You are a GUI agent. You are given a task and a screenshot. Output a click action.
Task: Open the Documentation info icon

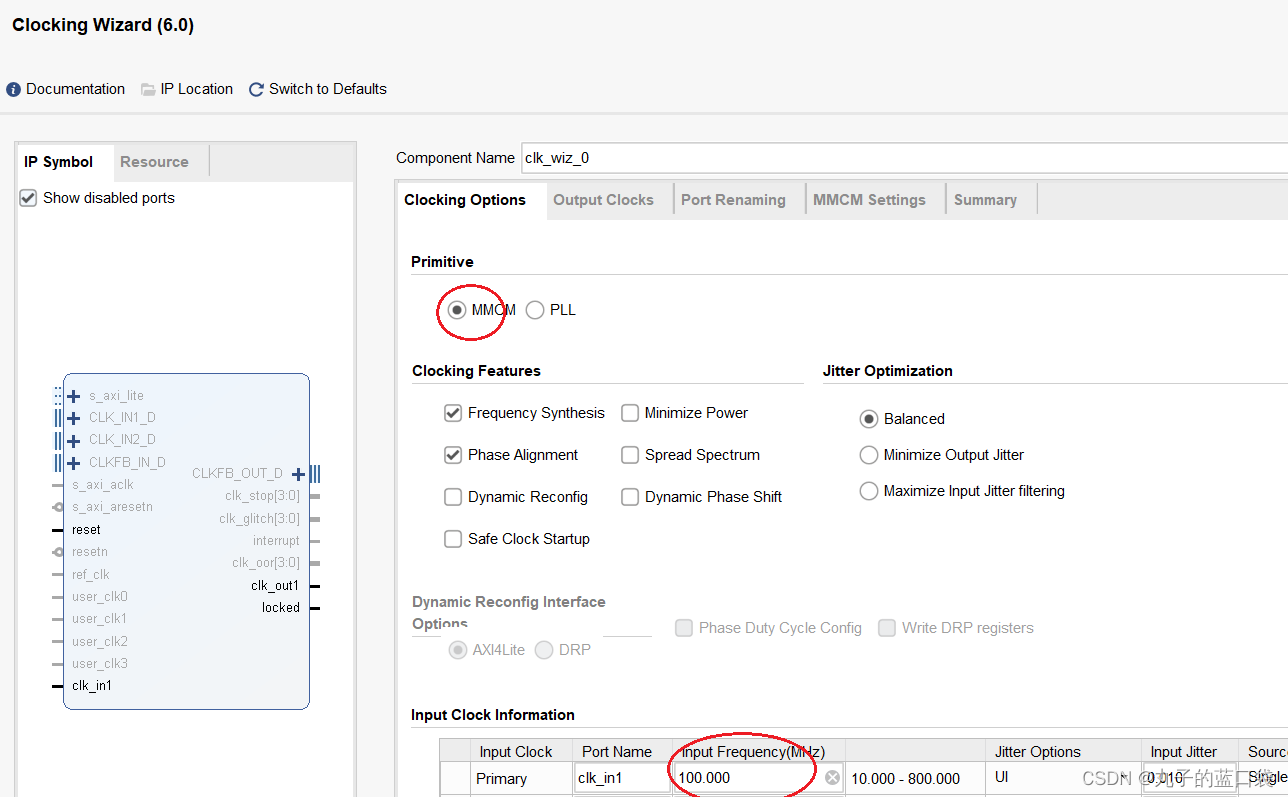click(13, 89)
